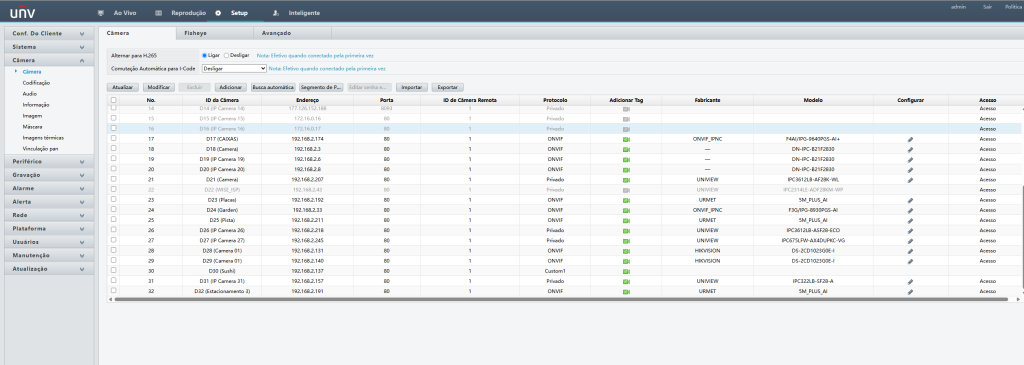Click the camera tag icon for D17 (CAIXAS)
Viewport: 1024px width, 365px height.
point(626,139)
